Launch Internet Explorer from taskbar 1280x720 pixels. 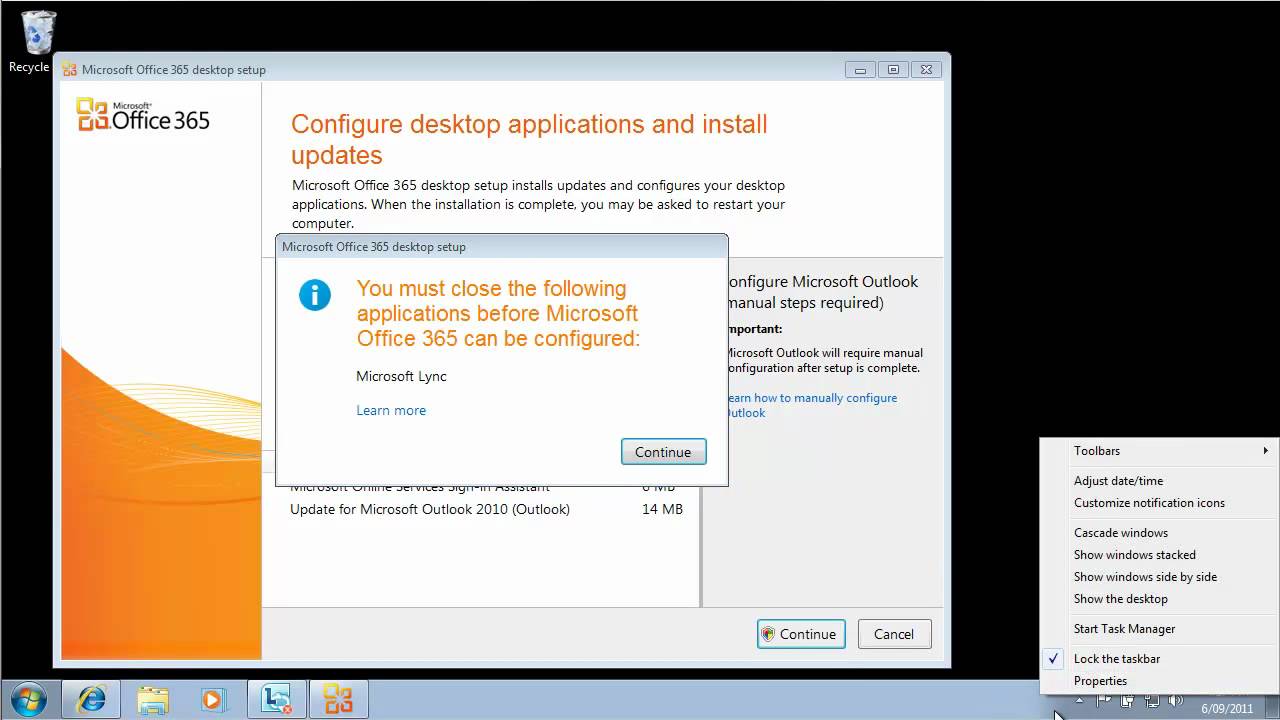coord(91,699)
